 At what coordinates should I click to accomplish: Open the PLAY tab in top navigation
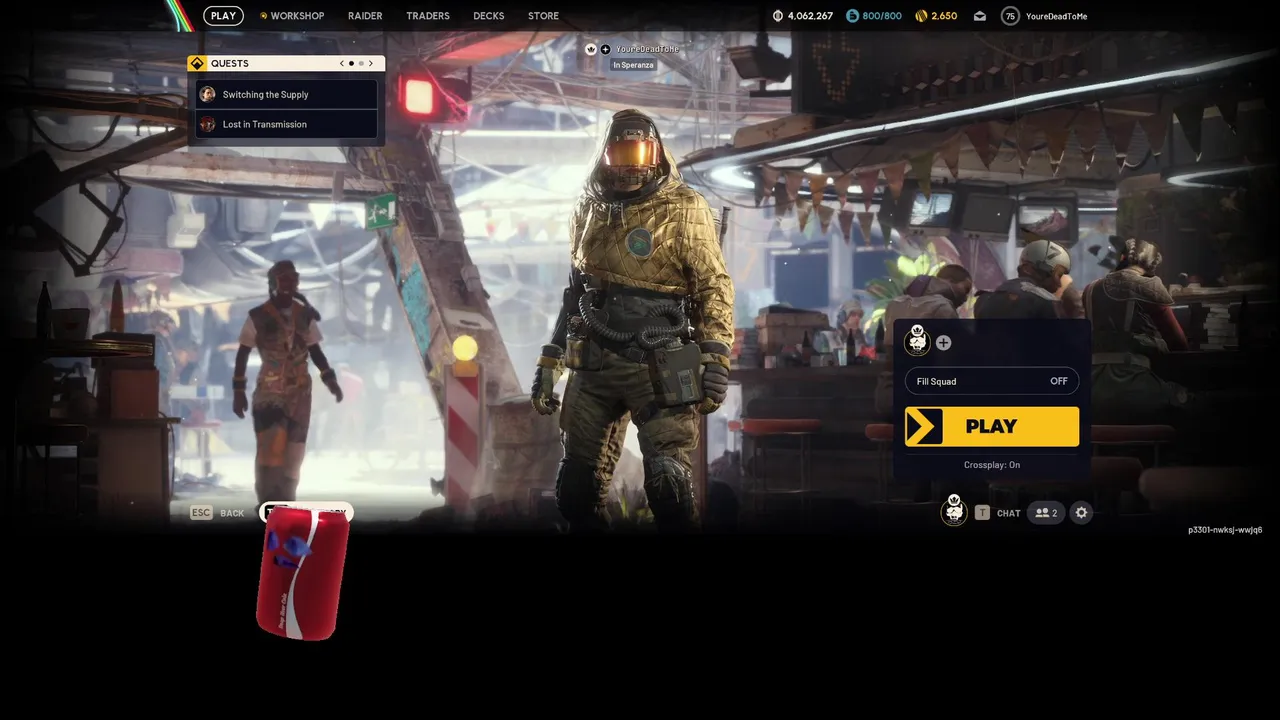(x=223, y=16)
